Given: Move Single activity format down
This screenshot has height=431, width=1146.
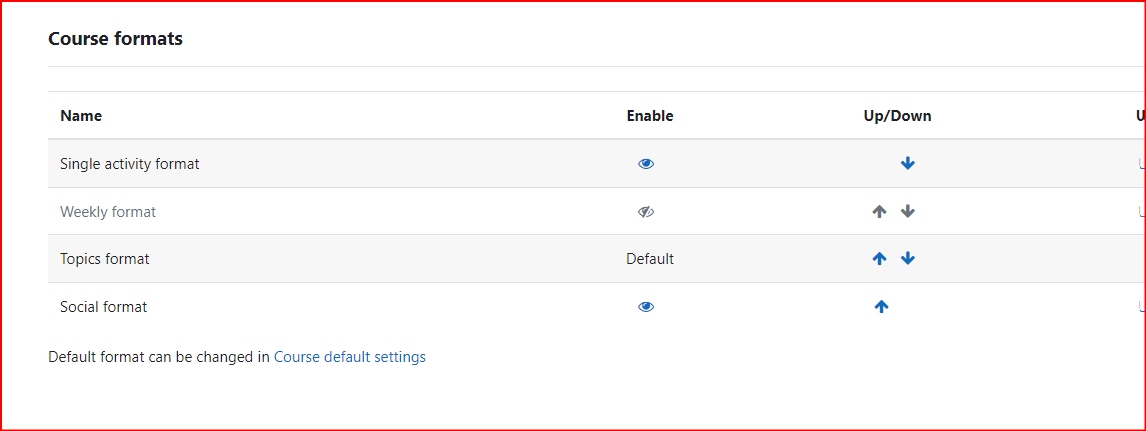Looking at the screenshot, I should click(x=908, y=164).
